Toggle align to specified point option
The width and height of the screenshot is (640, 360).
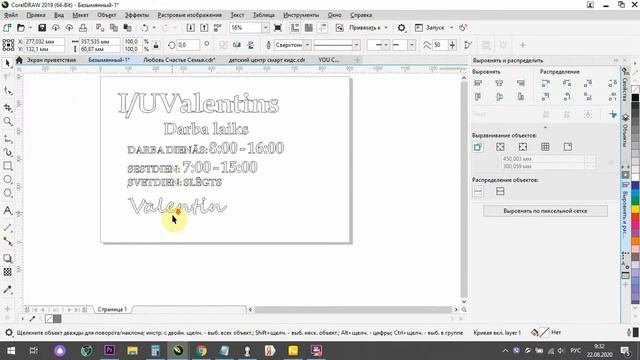point(568,147)
